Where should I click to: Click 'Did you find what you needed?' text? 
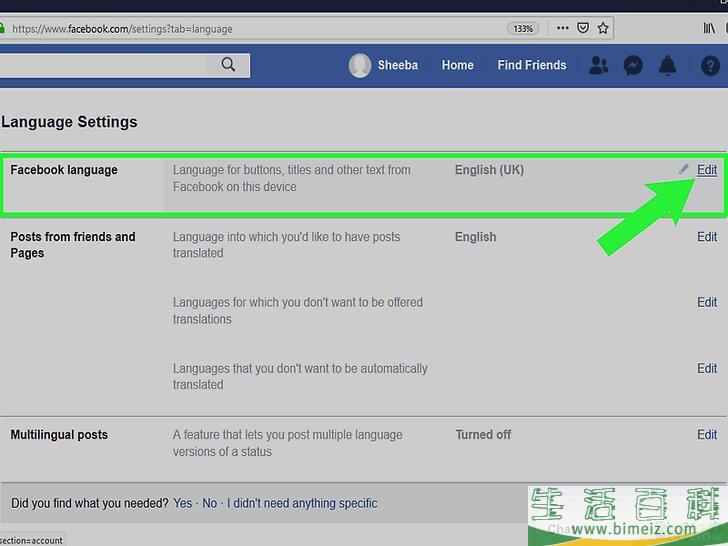[90, 503]
